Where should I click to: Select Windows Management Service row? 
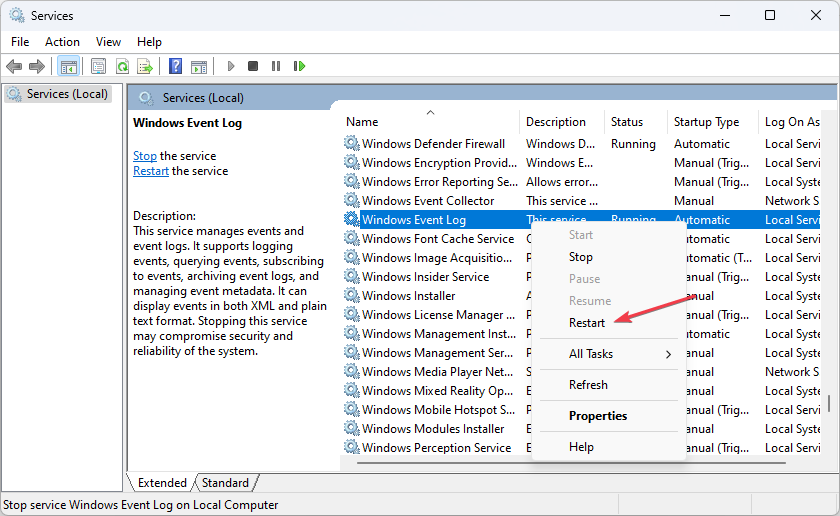click(437, 353)
